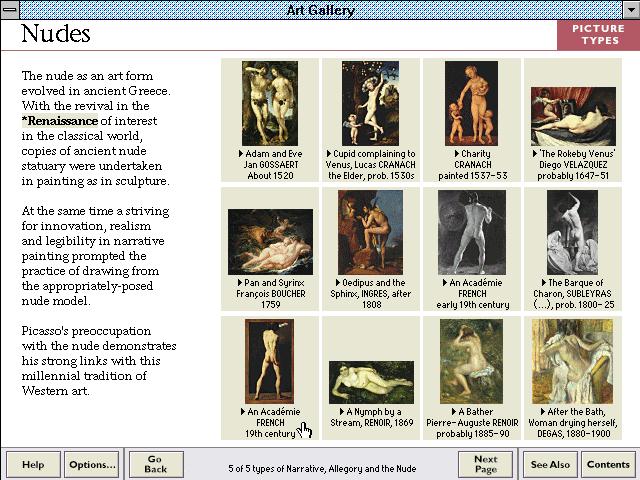
Task: Open the Contents button
Action: tap(608, 464)
